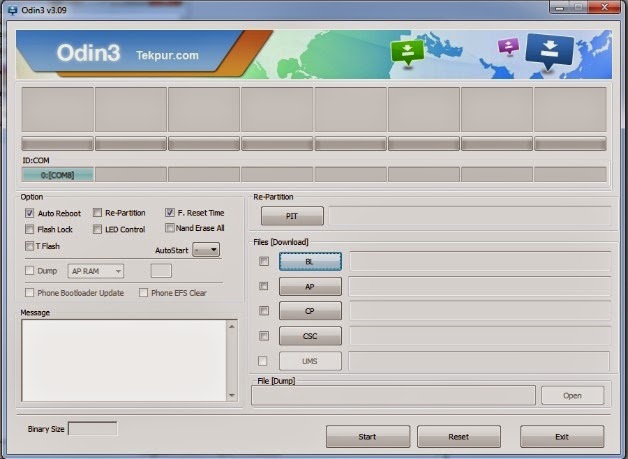Check the T Flash option
The image size is (628, 459).
(29, 246)
